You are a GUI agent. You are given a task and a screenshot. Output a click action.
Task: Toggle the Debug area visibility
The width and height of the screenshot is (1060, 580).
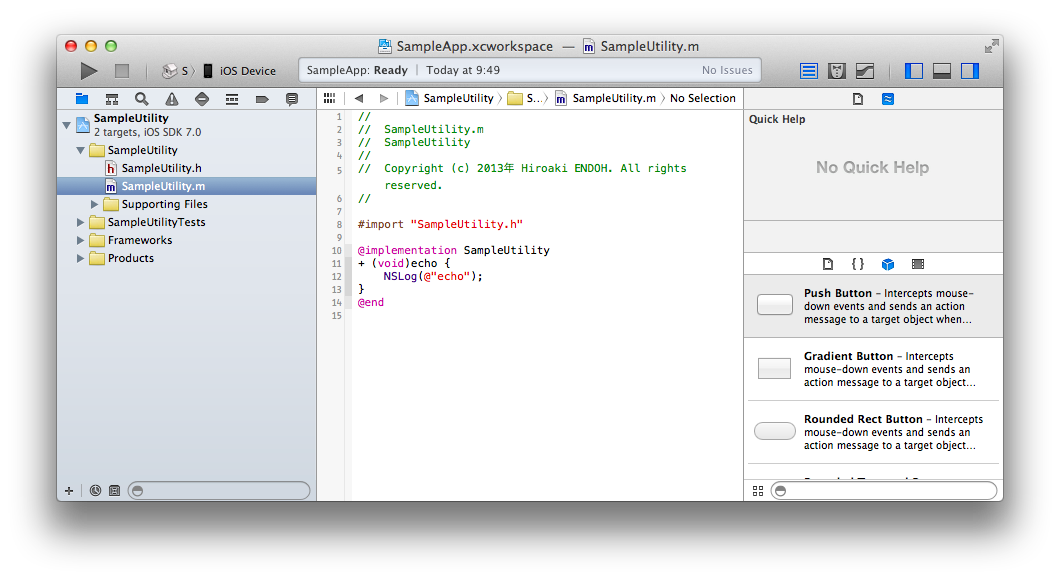(x=941, y=71)
